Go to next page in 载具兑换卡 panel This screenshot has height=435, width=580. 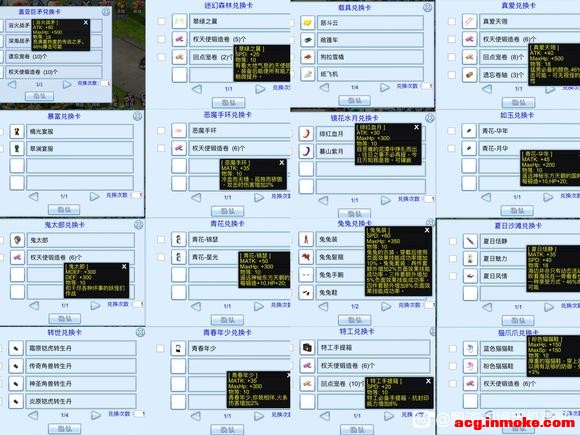click(x=385, y=87)
